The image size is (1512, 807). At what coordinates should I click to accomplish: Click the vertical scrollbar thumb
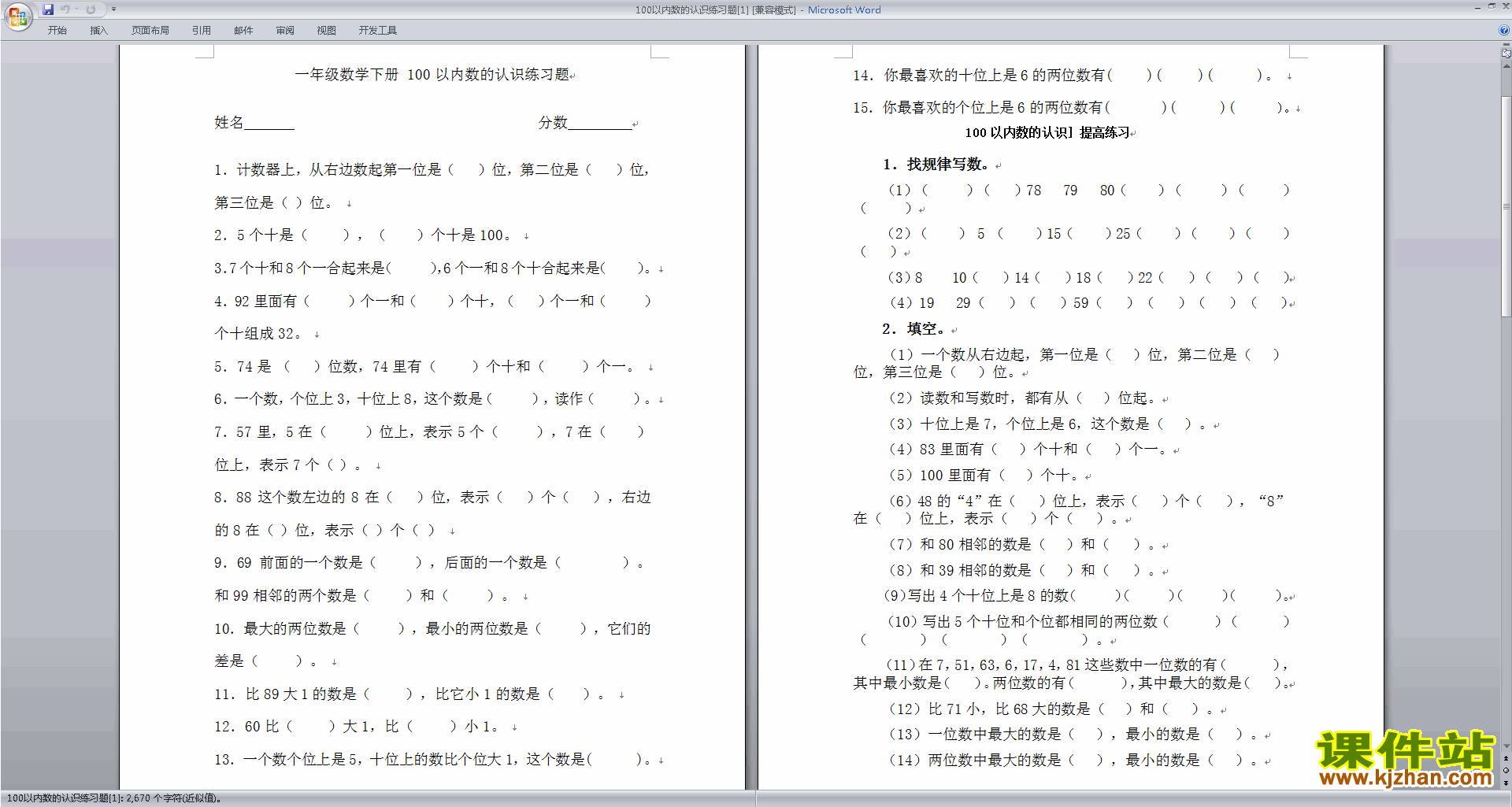1506,206
